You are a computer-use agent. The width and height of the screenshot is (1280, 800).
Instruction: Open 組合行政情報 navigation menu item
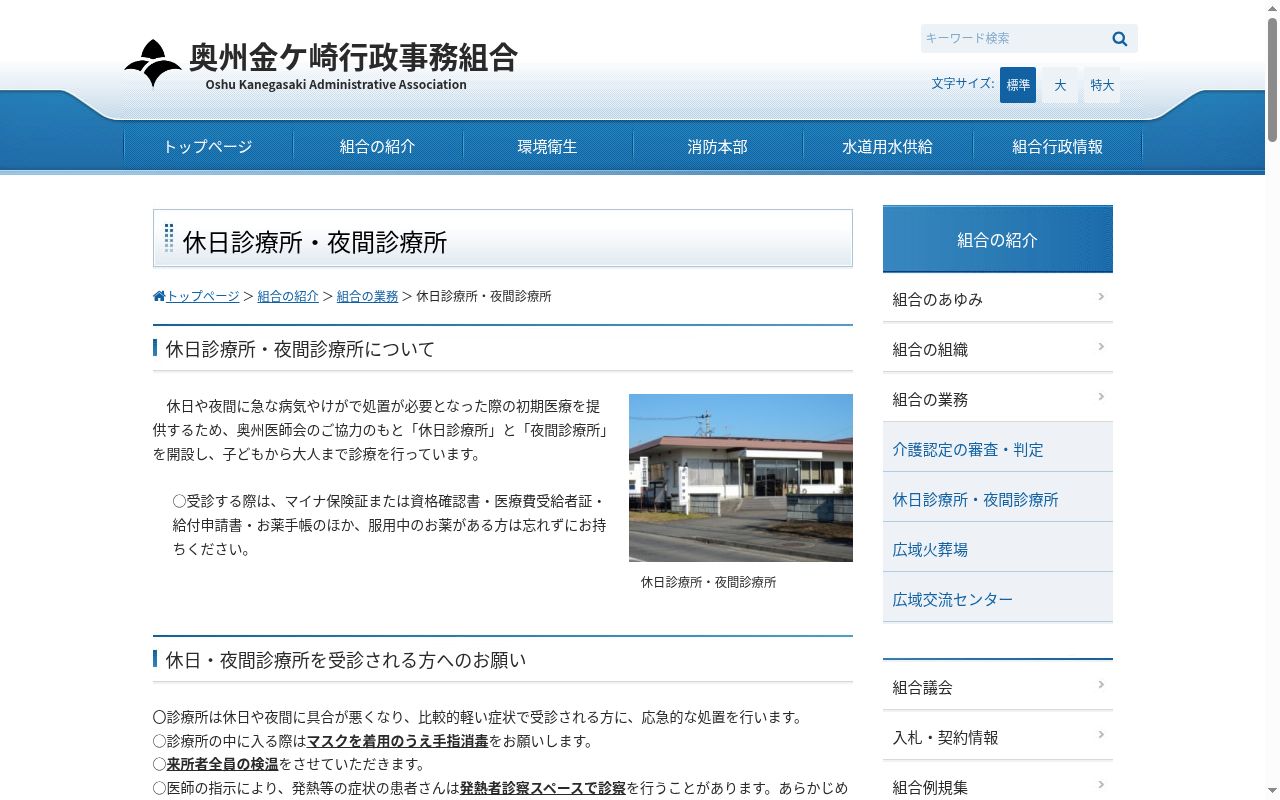[x=1058, y=147]
